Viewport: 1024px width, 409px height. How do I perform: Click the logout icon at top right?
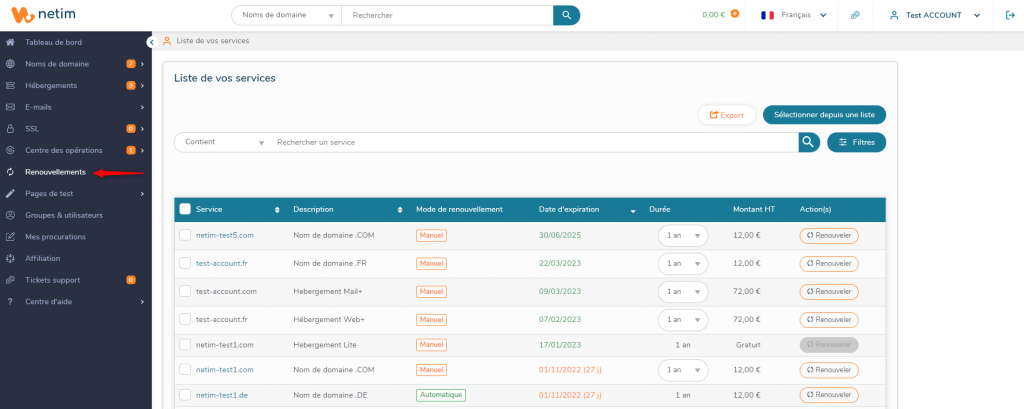(x=1010, y=15)
